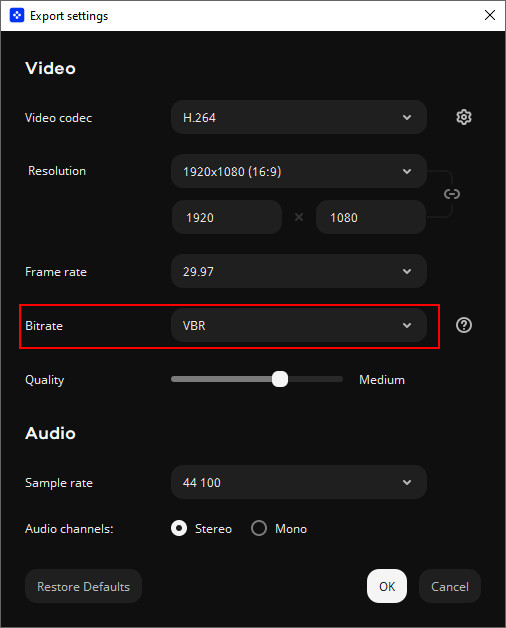506x628 pixels.
Task: Expand the Bitrate VBR dropdown
Action: (298, 325)
